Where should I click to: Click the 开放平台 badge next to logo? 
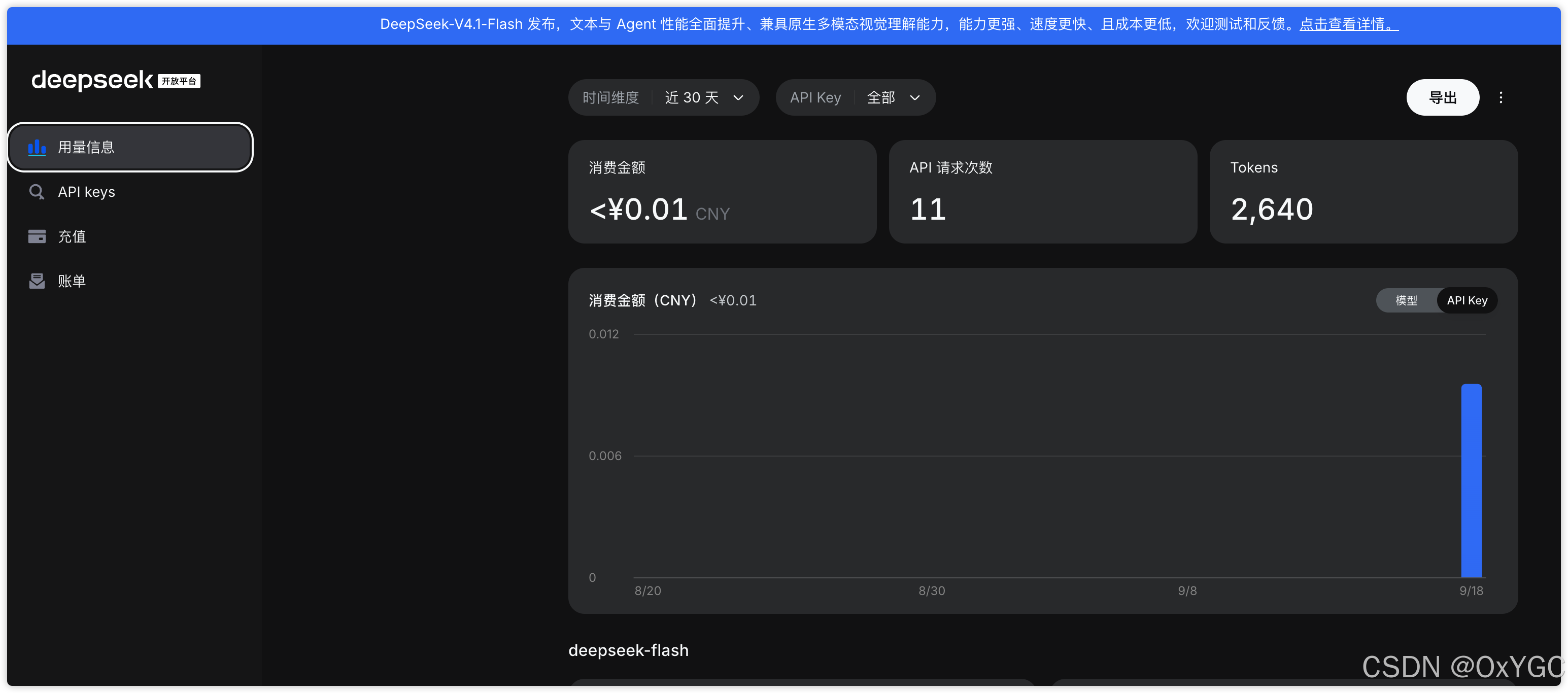click(x=179, y=81)
